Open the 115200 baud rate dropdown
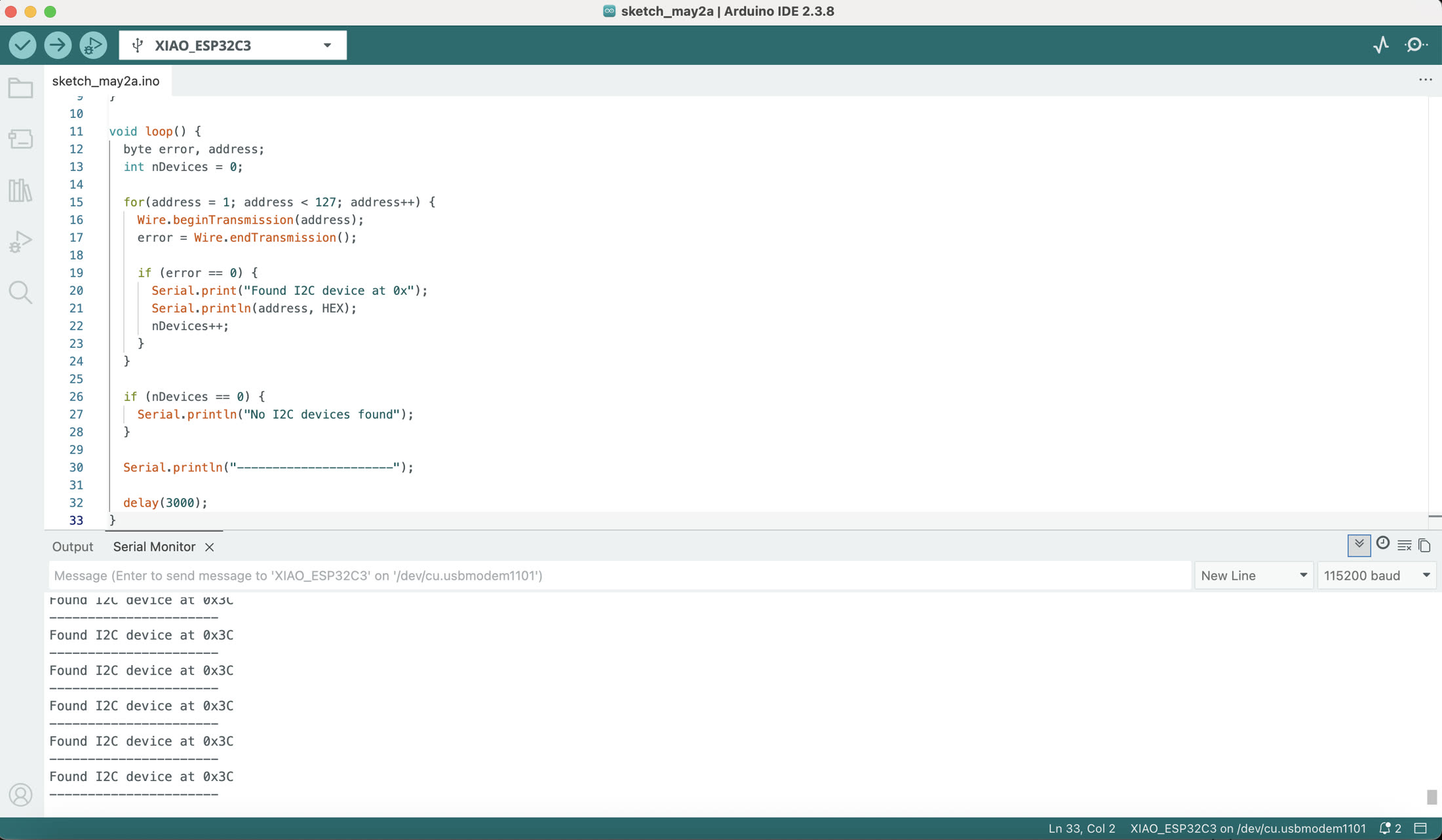The image size is (1442, 840). pyautogui.click(x=1376, y=575)
